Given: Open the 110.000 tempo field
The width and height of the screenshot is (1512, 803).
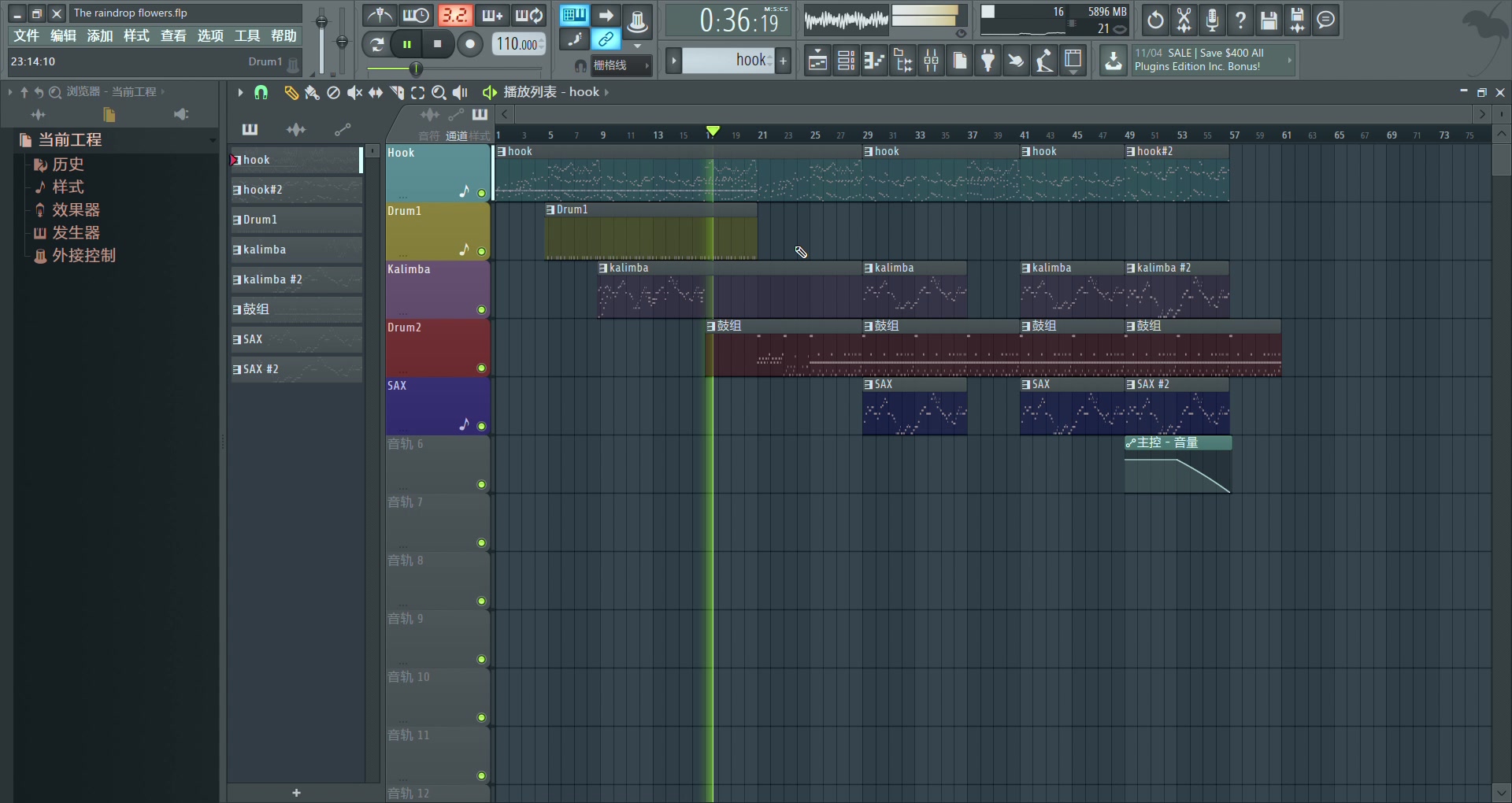Looking at the screenshot, I should [519, 44].
